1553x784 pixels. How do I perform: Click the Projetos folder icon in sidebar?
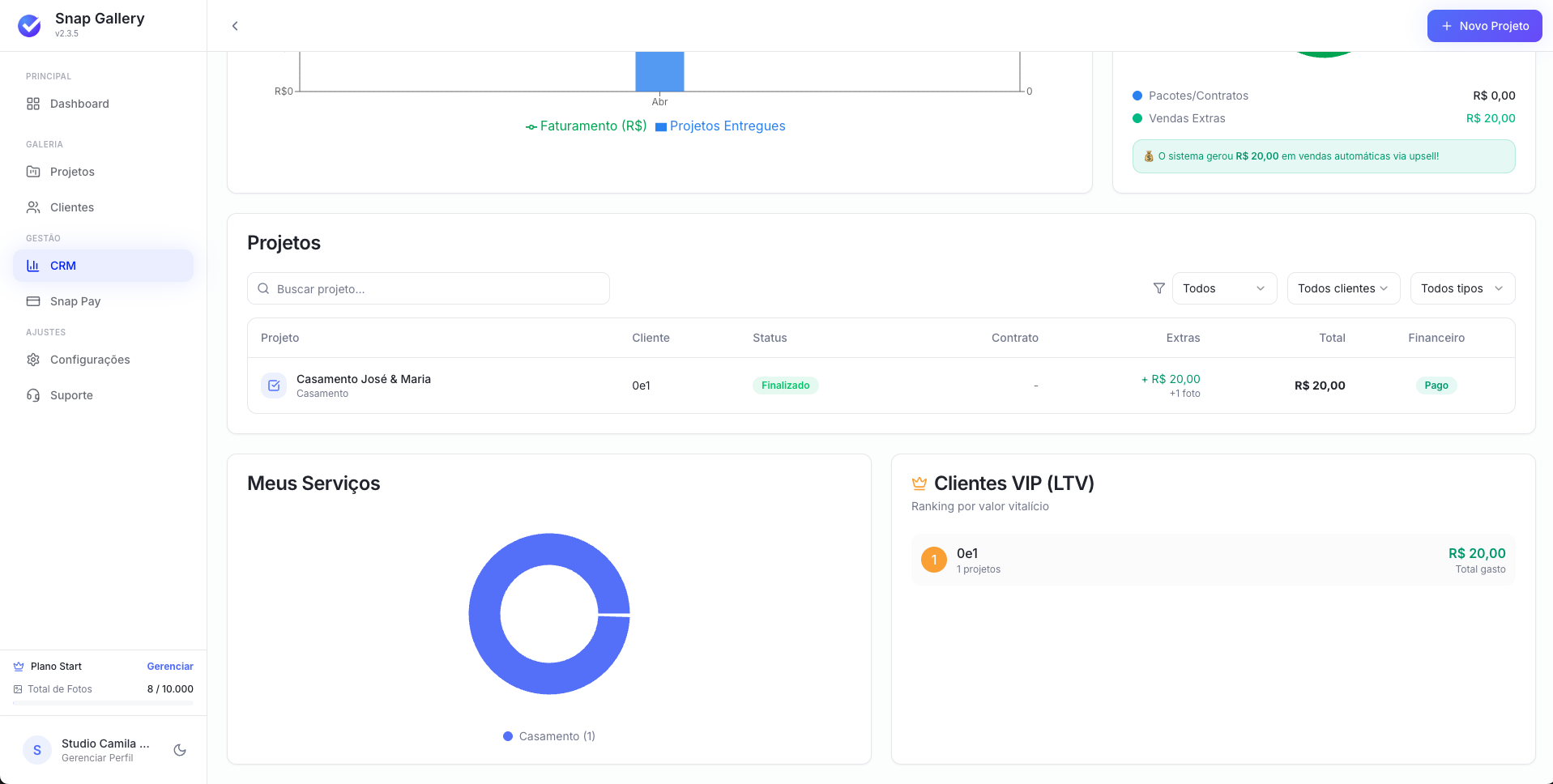33,172
